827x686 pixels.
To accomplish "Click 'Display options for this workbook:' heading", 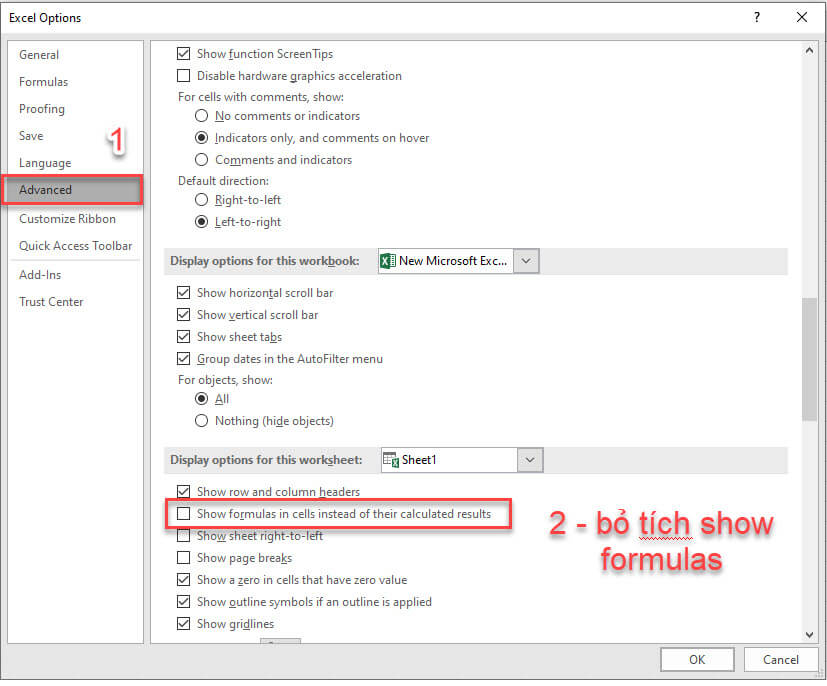I will (265, 261).
